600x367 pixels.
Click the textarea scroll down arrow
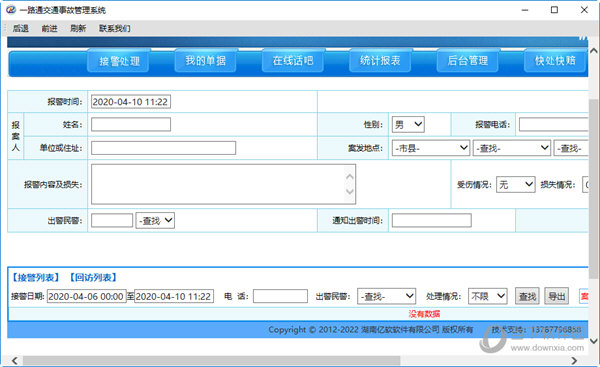point(349,191)
